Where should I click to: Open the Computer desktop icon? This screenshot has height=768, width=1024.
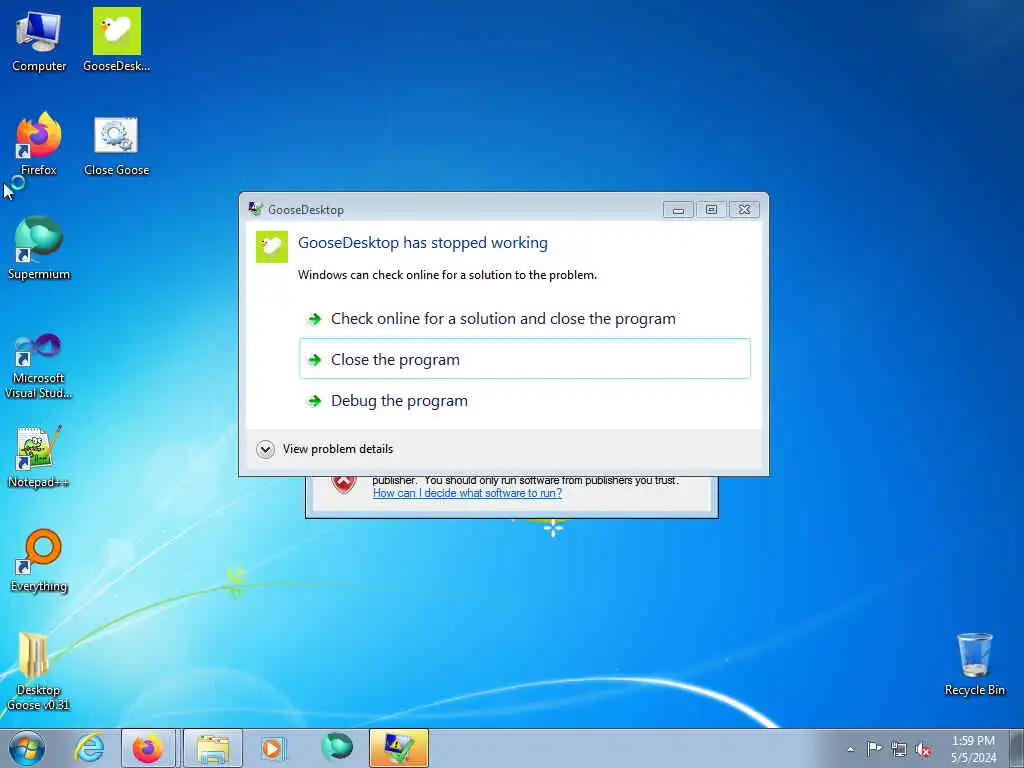(x=39, y=40)
